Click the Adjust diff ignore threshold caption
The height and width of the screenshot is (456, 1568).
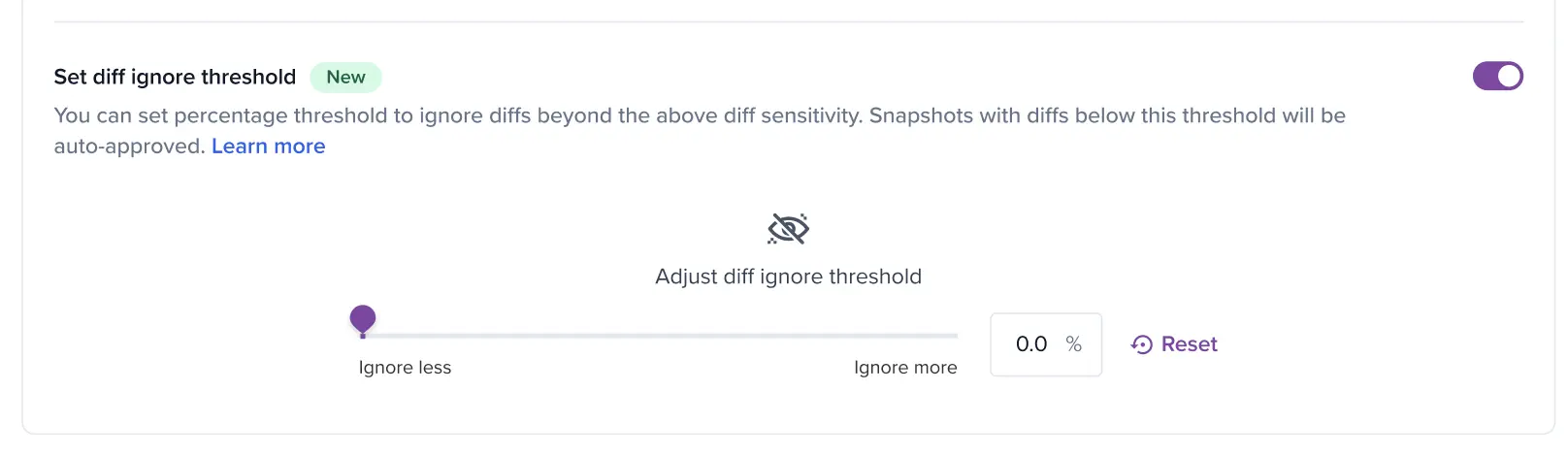[x=788, y=277]
